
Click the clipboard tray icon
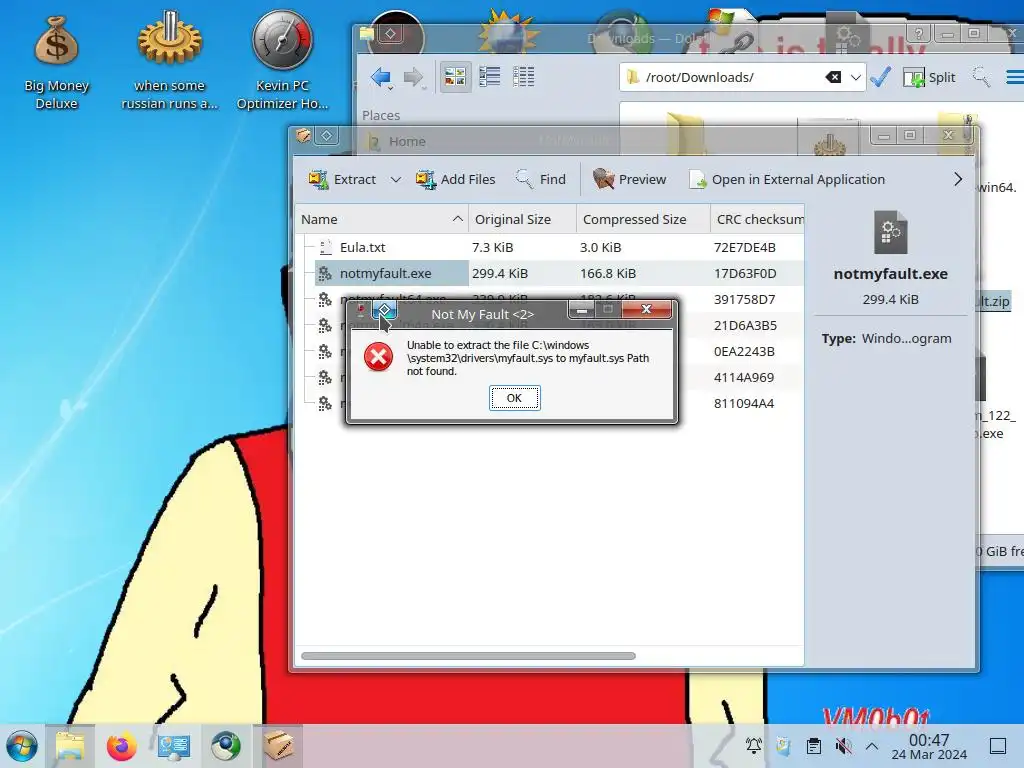point(814,745)
